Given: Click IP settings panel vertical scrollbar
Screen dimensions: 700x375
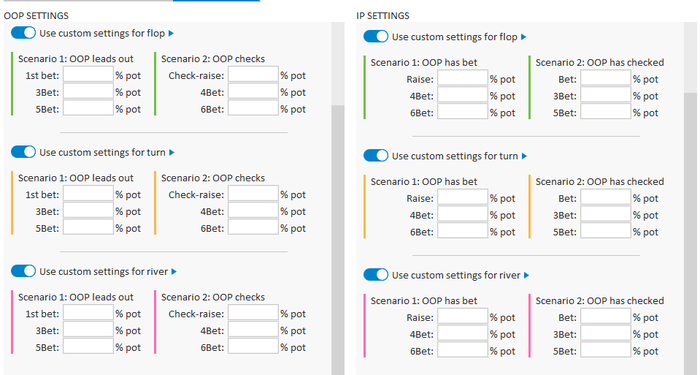Looking at the screenshot, I should tap(690, 230).
